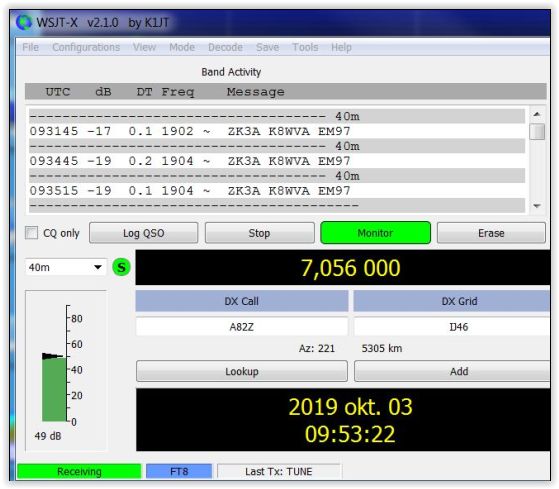Open the View menu
This screenshot has width=559, height=489.
pyautogui.click(x=144, y=47)
